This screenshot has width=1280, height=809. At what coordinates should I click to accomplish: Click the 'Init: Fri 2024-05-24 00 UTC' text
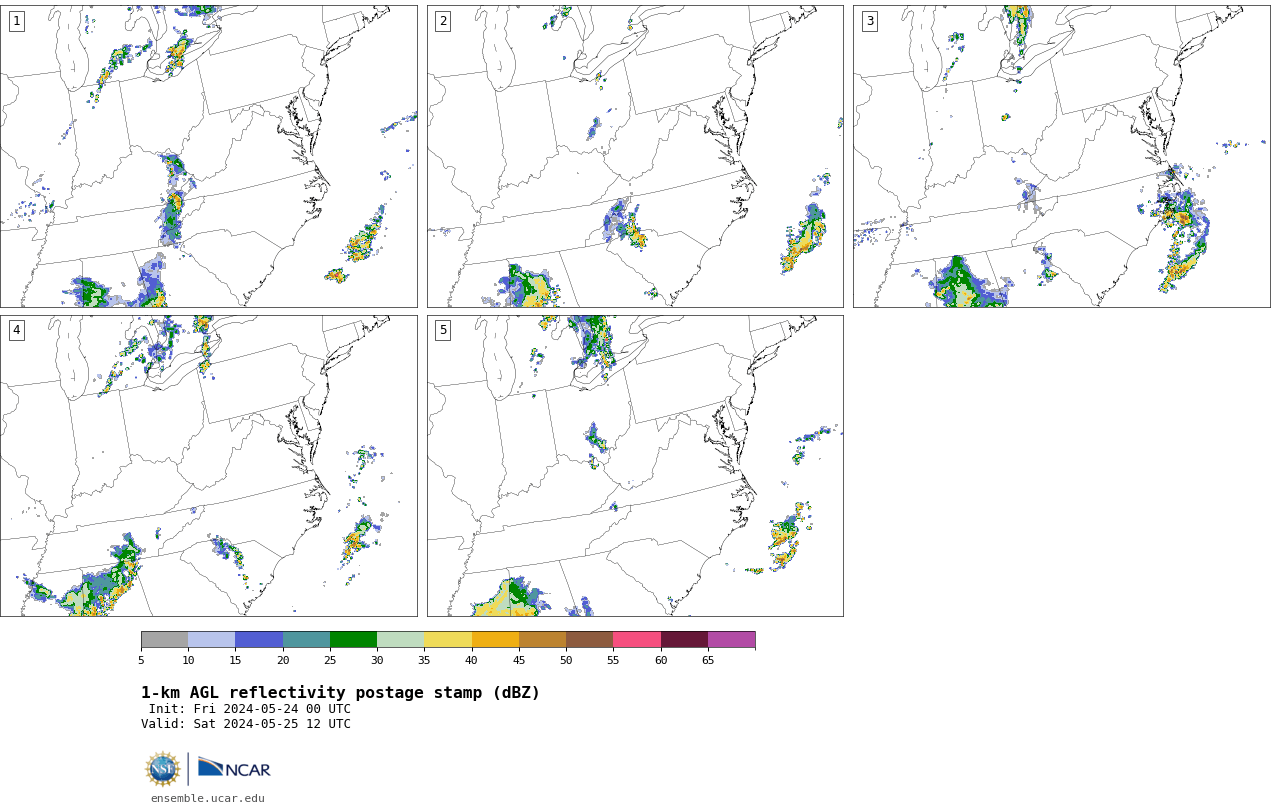(250, 709)
